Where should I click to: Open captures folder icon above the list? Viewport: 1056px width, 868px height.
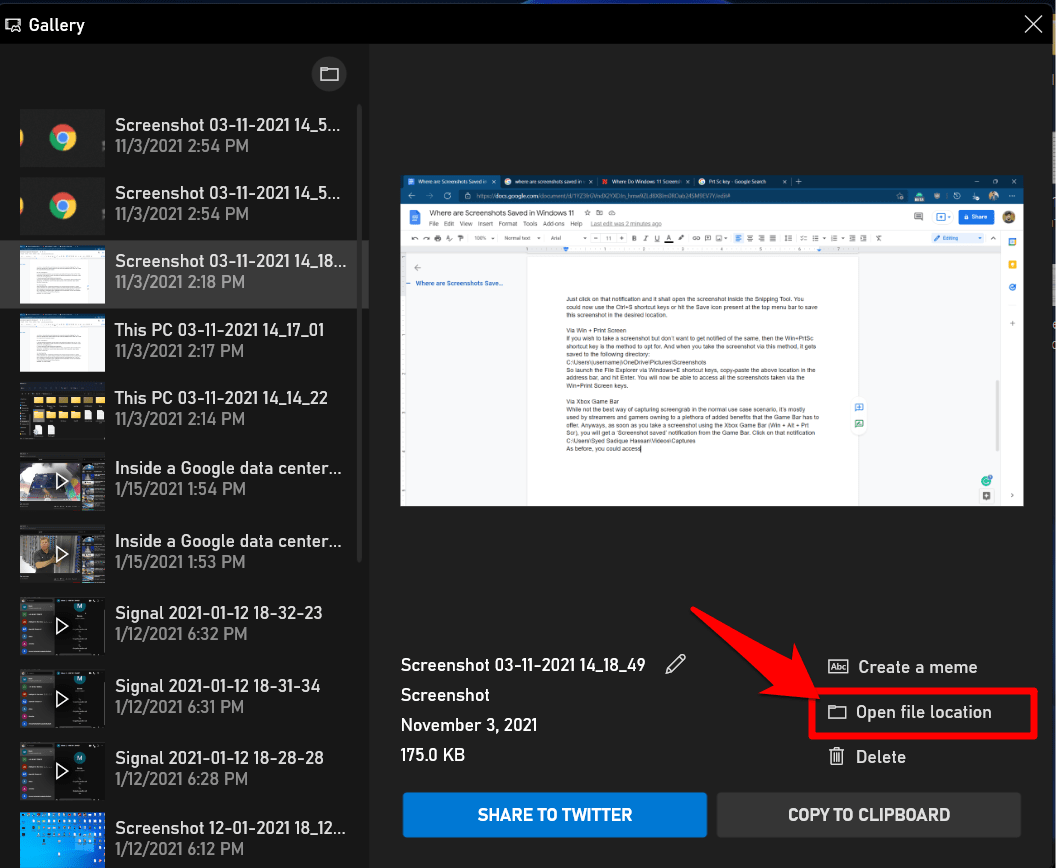click(328, 73)
